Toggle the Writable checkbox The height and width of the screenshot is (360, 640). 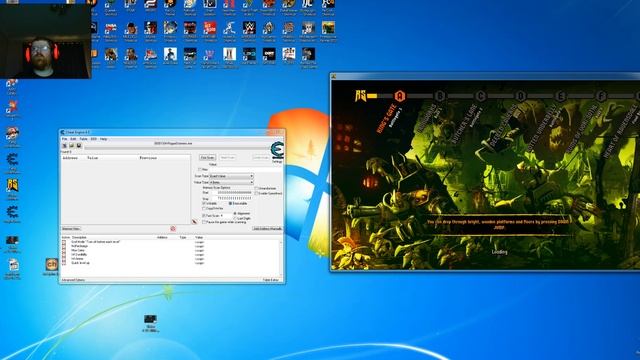coord(204,203)
